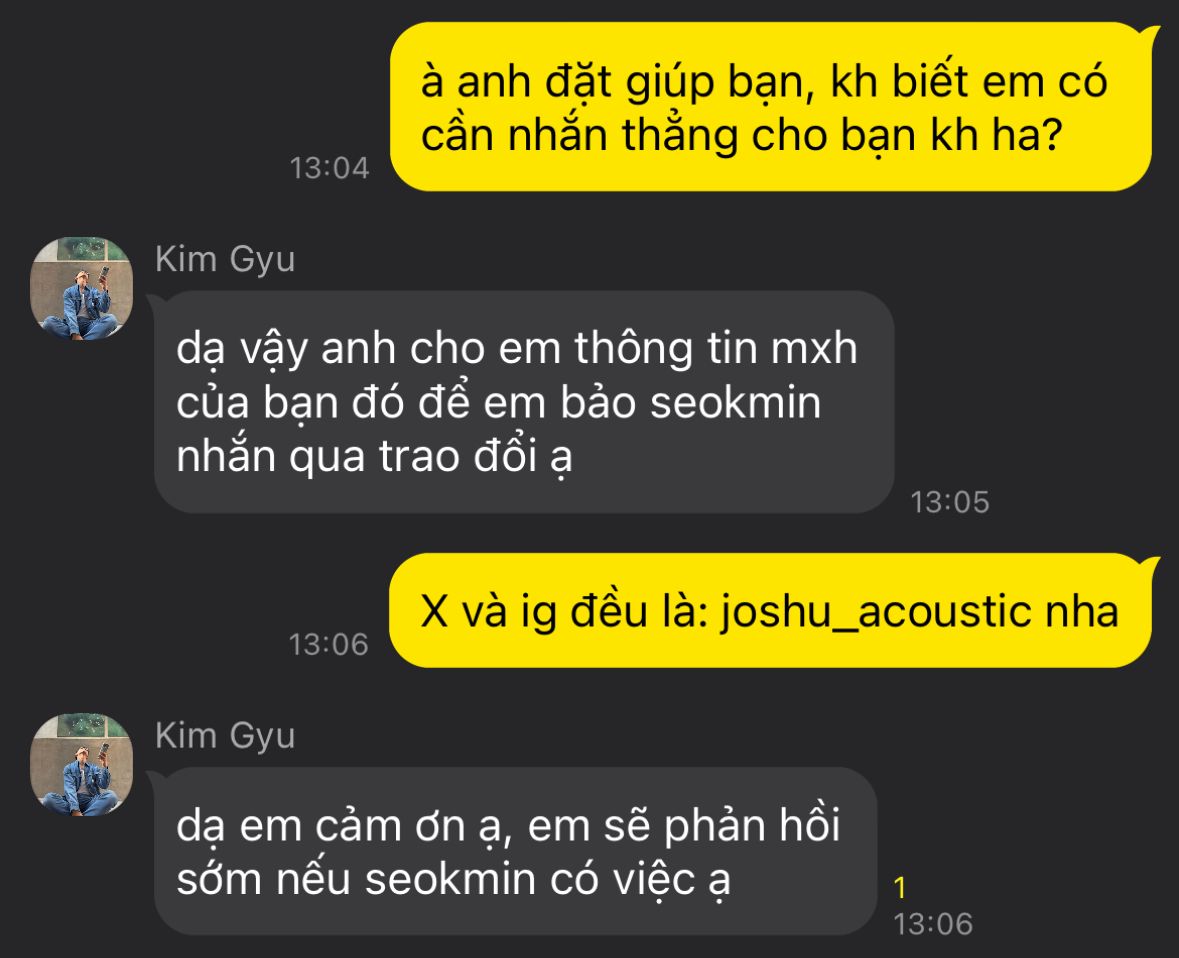The image size is (1179, 958).
Task: Open the Kim Gyu name above the 13:05 message
Action: 225,260
